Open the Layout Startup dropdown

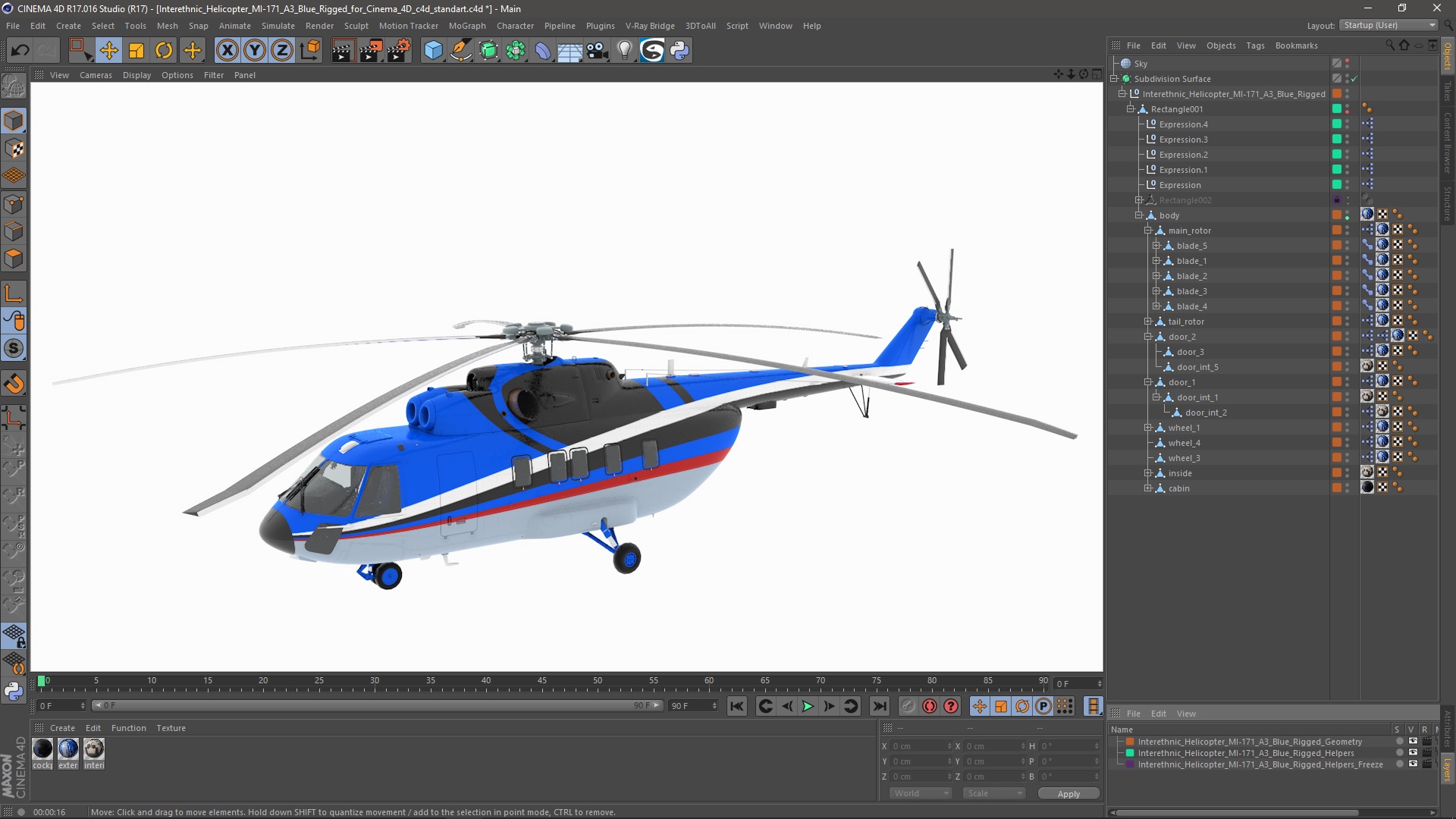1388,25
